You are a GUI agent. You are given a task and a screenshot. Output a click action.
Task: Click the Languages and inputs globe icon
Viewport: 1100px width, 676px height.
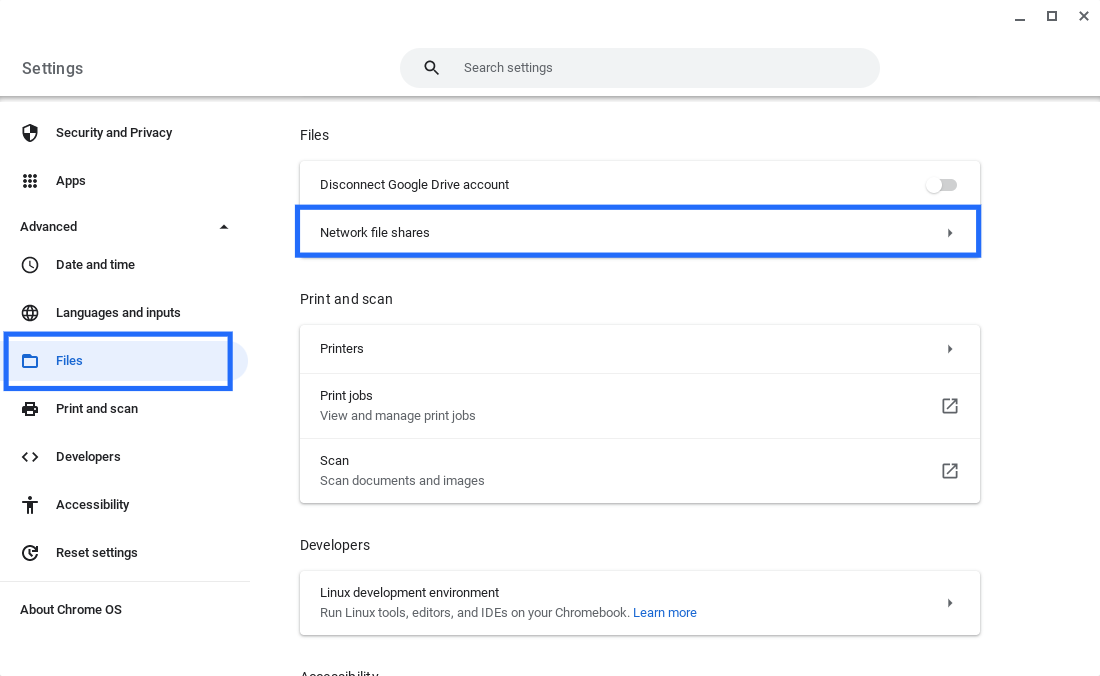(30, 313)
